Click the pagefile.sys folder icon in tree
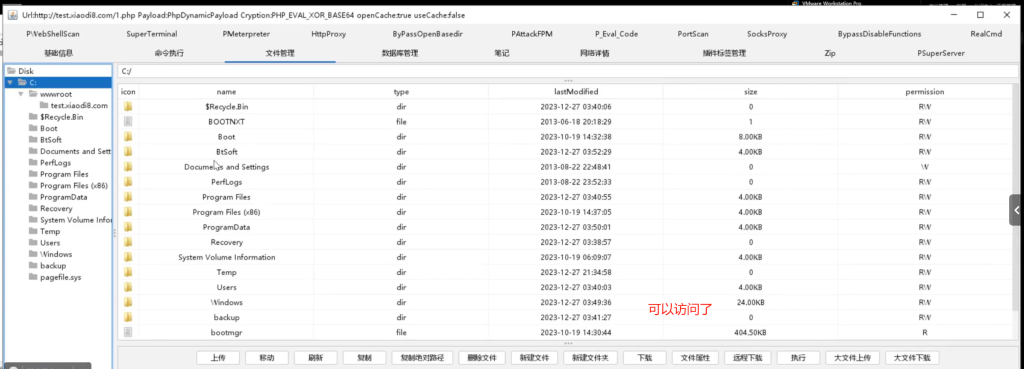1024x369 pixels. point(33,277)
